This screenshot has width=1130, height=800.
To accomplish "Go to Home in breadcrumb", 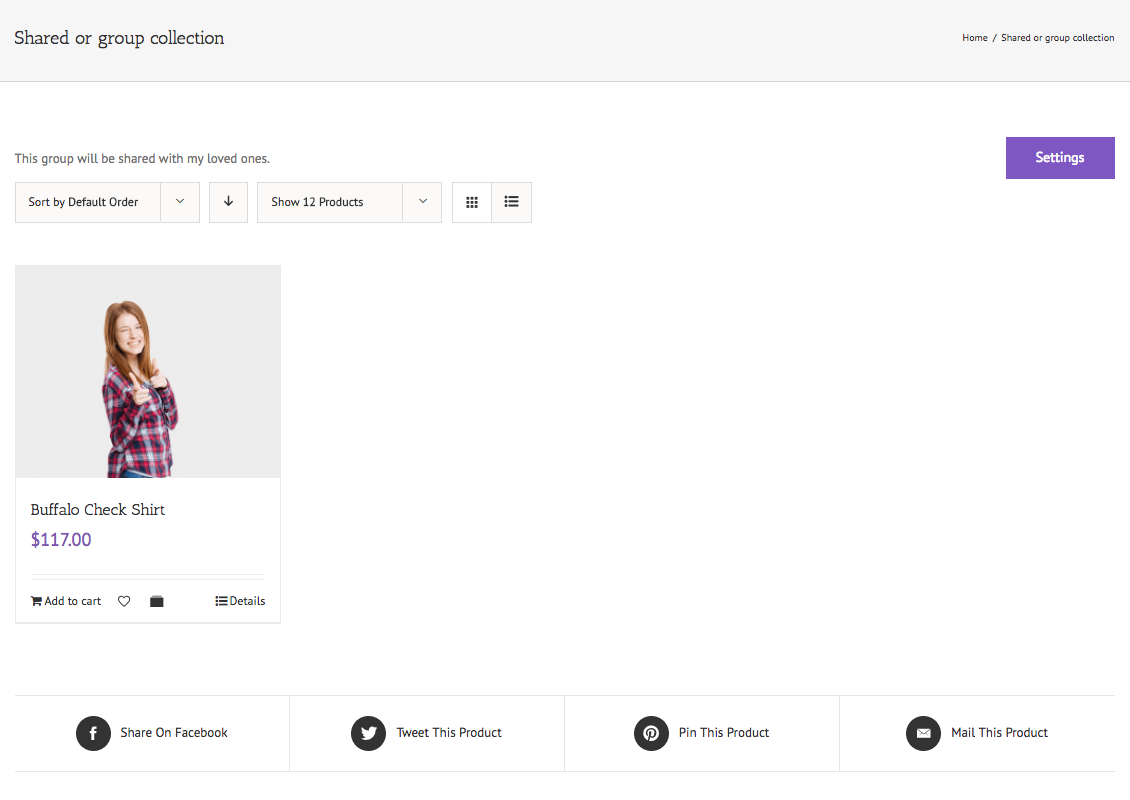I will tap(974, 38).
